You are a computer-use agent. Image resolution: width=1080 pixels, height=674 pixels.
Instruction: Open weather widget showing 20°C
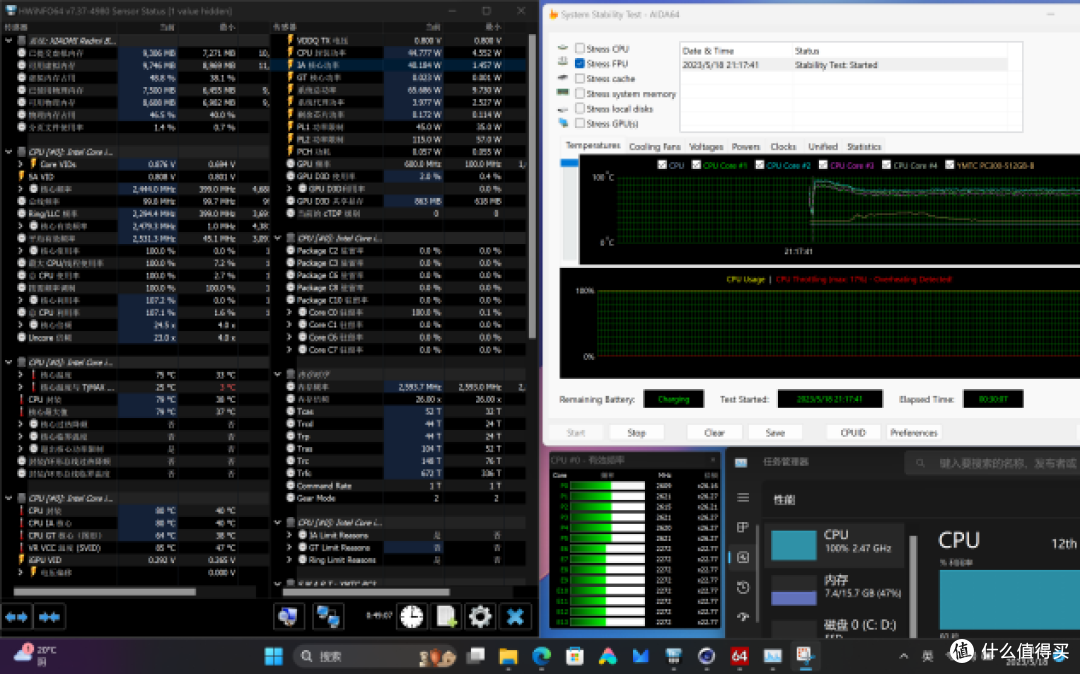coord(34,655)
